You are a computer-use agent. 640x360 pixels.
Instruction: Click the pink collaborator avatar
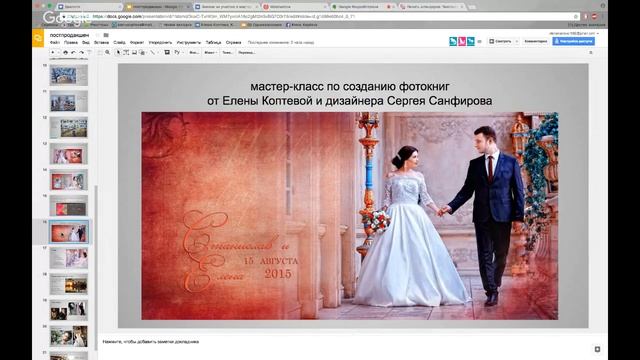tap(462, 41)
